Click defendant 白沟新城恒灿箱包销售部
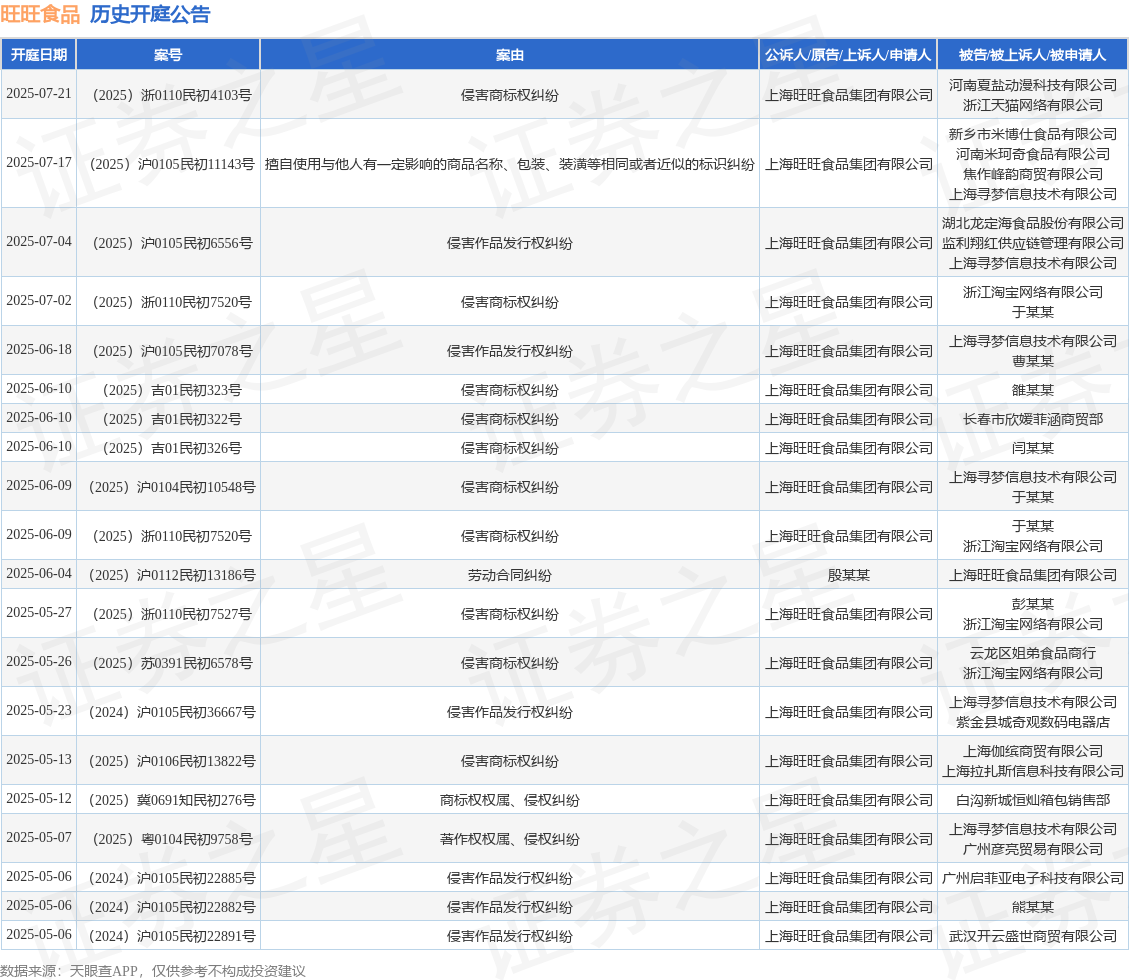 click(x=1033, y=799)
